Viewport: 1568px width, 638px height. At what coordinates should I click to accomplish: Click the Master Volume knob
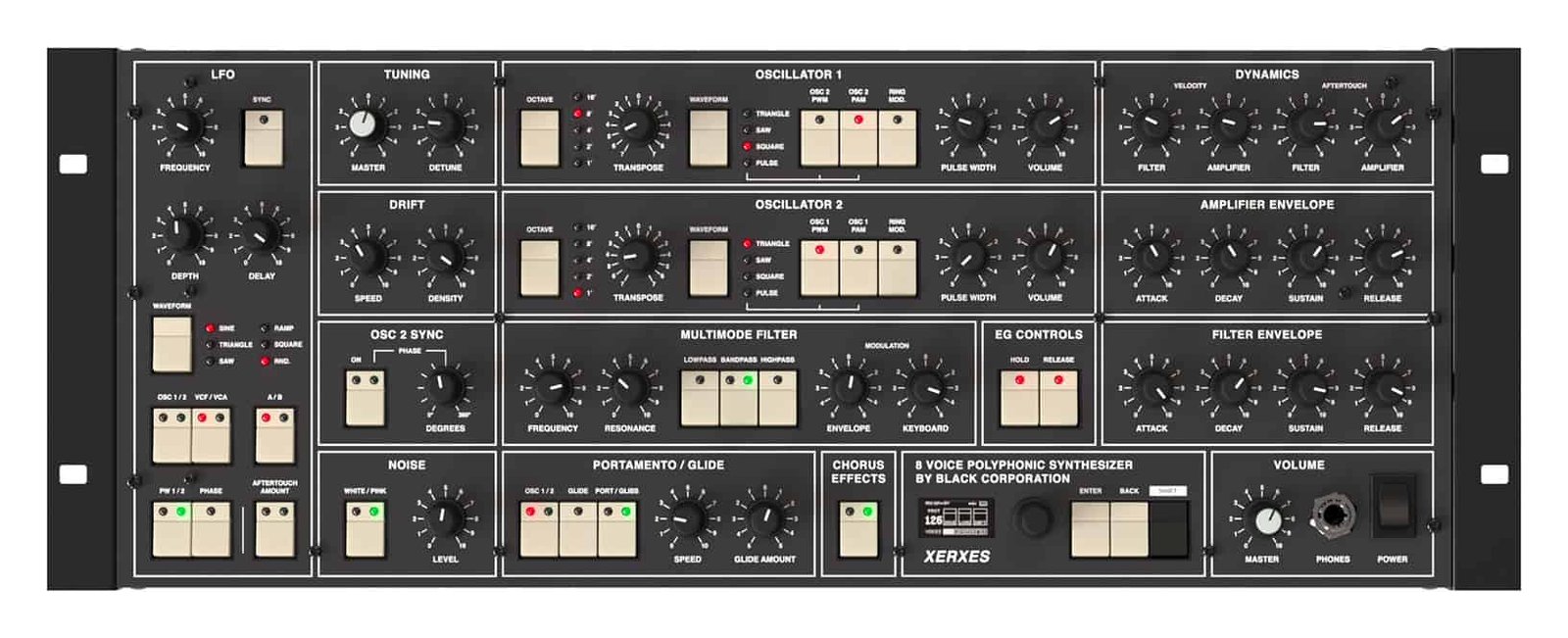point(1266,519)
